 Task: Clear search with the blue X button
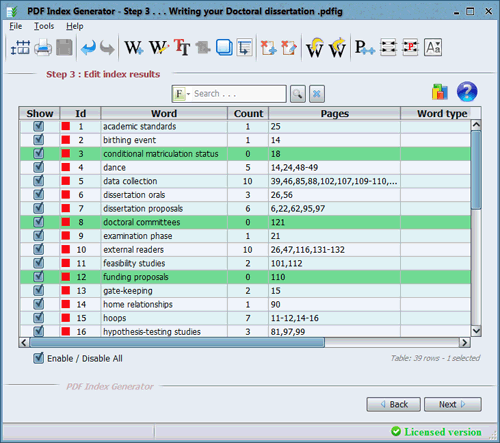[x=317, y=94]
